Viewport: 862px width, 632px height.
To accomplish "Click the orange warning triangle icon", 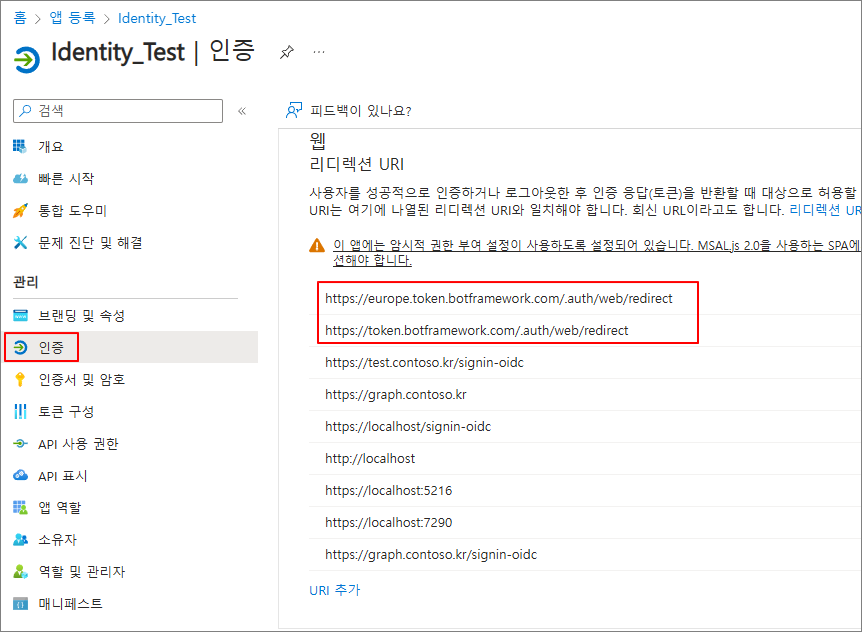I will 317,245.
